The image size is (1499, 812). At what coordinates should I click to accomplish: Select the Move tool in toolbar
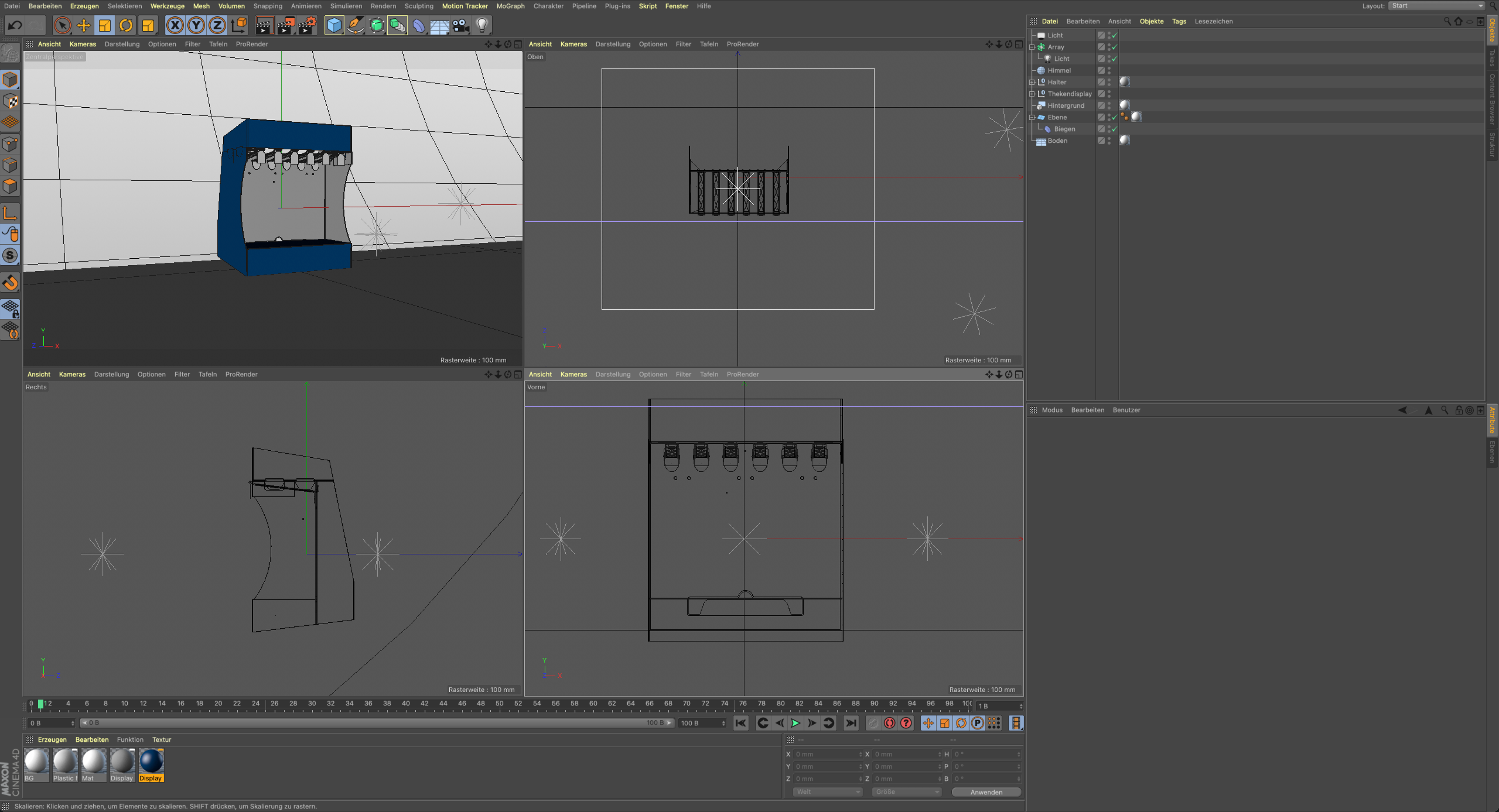(83, 25)
